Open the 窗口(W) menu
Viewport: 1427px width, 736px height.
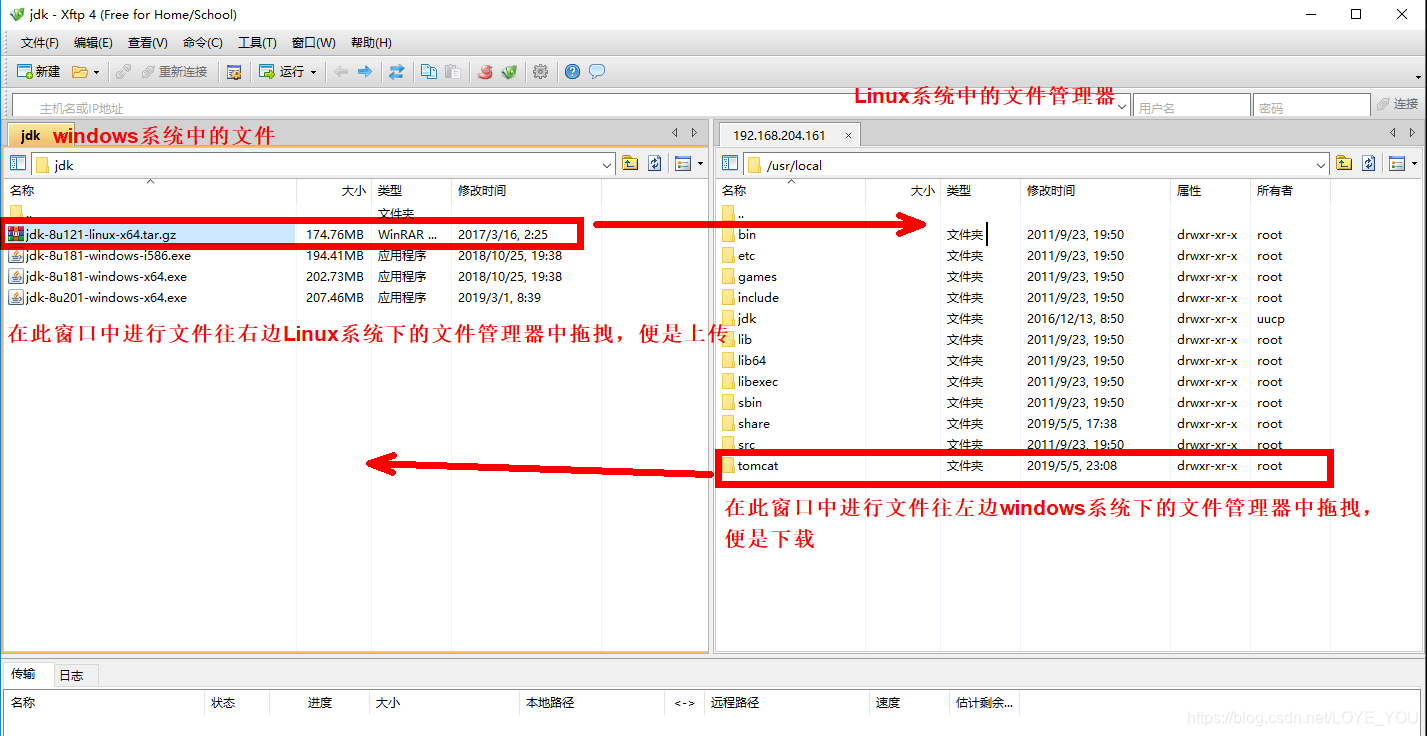point(313,43)
